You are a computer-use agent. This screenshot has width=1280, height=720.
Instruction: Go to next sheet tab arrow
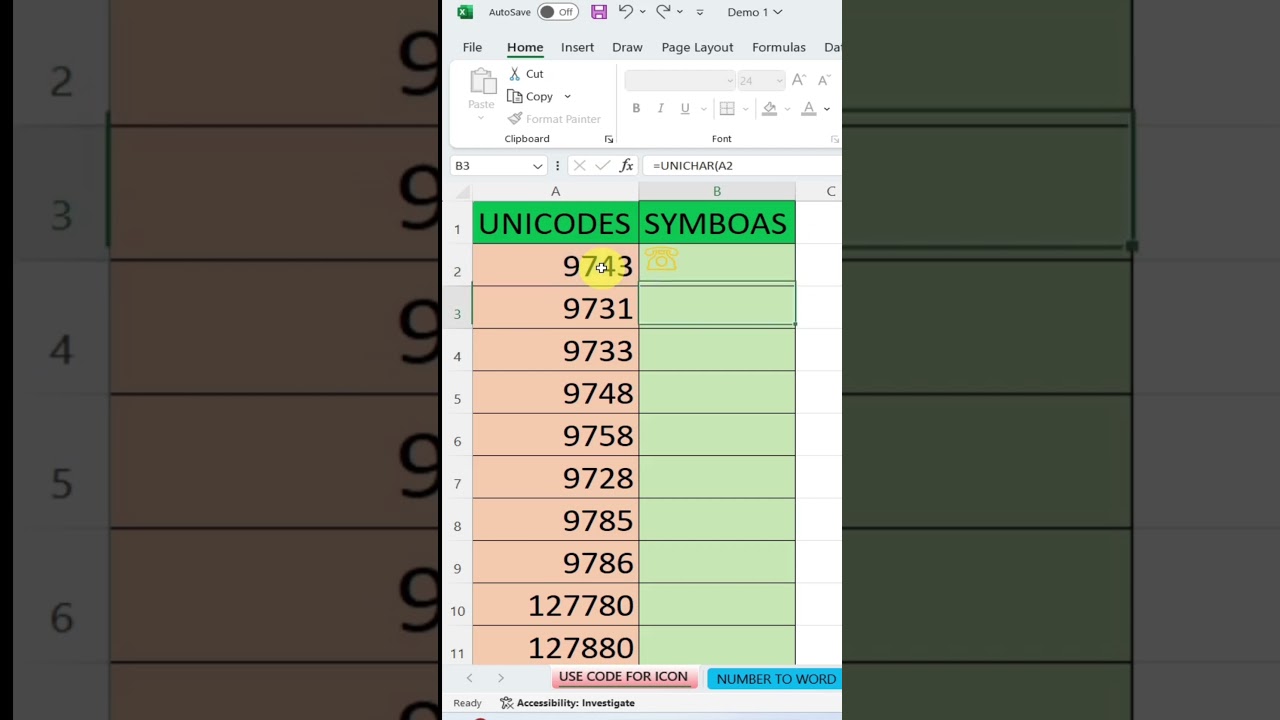[501, 678]
